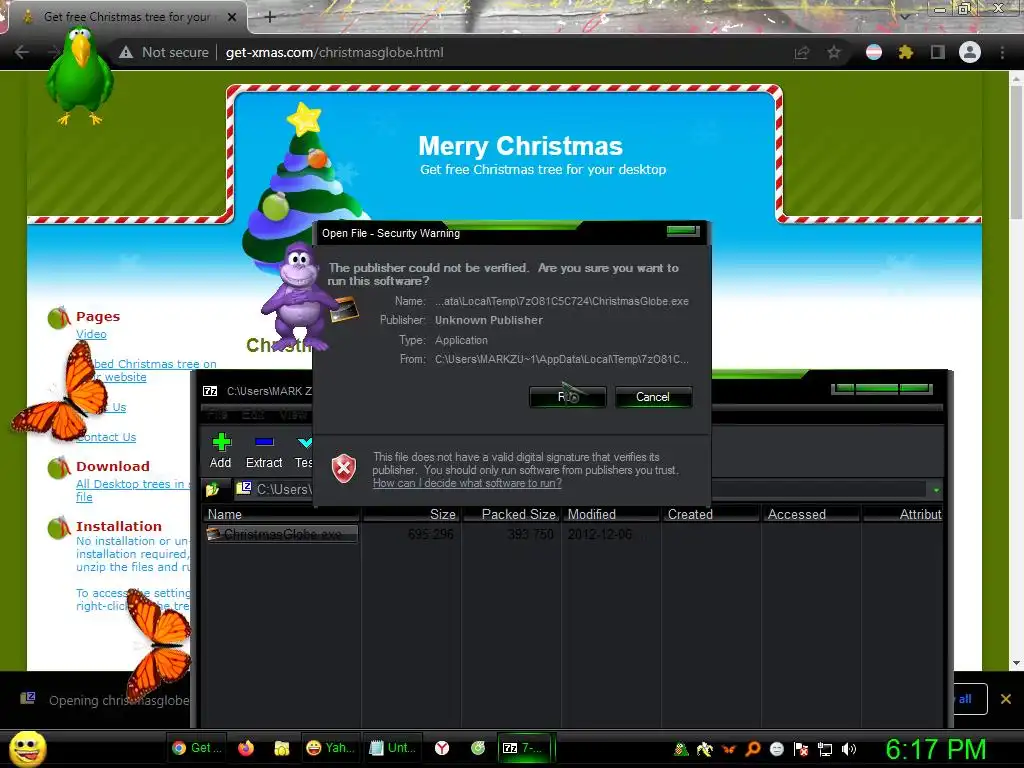Click the white bird tray icon
Screen dimensions: 1024x768
coord(705,749)
